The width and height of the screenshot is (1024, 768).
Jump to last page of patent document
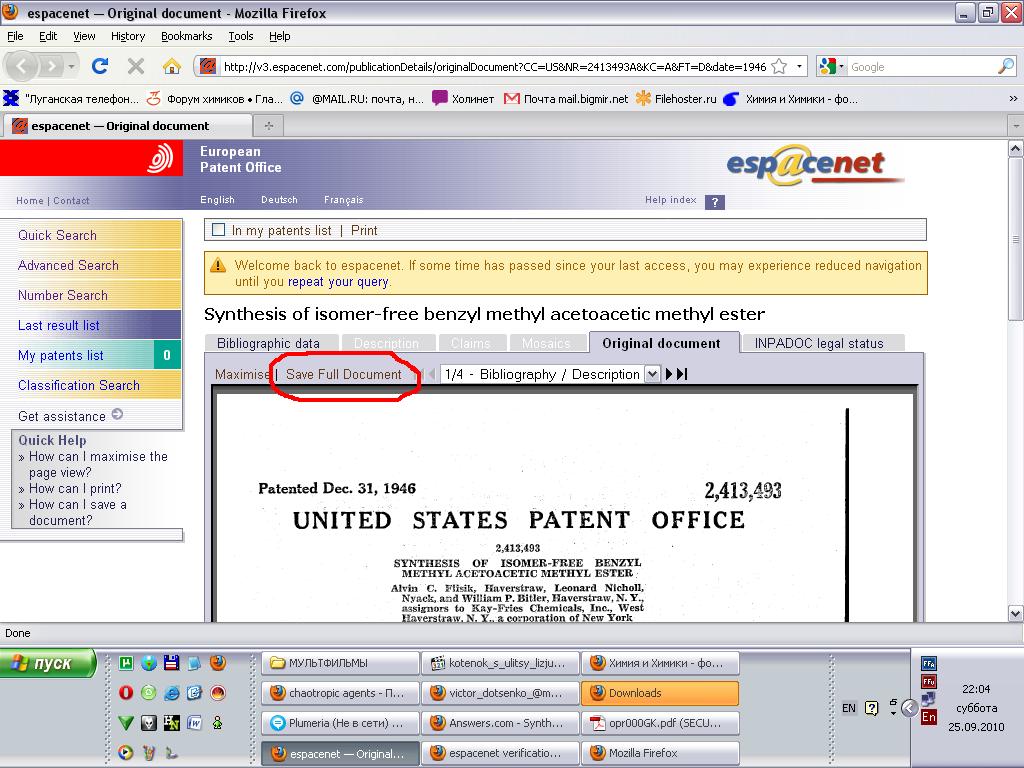pyautogui.click(x=683, y=374)
